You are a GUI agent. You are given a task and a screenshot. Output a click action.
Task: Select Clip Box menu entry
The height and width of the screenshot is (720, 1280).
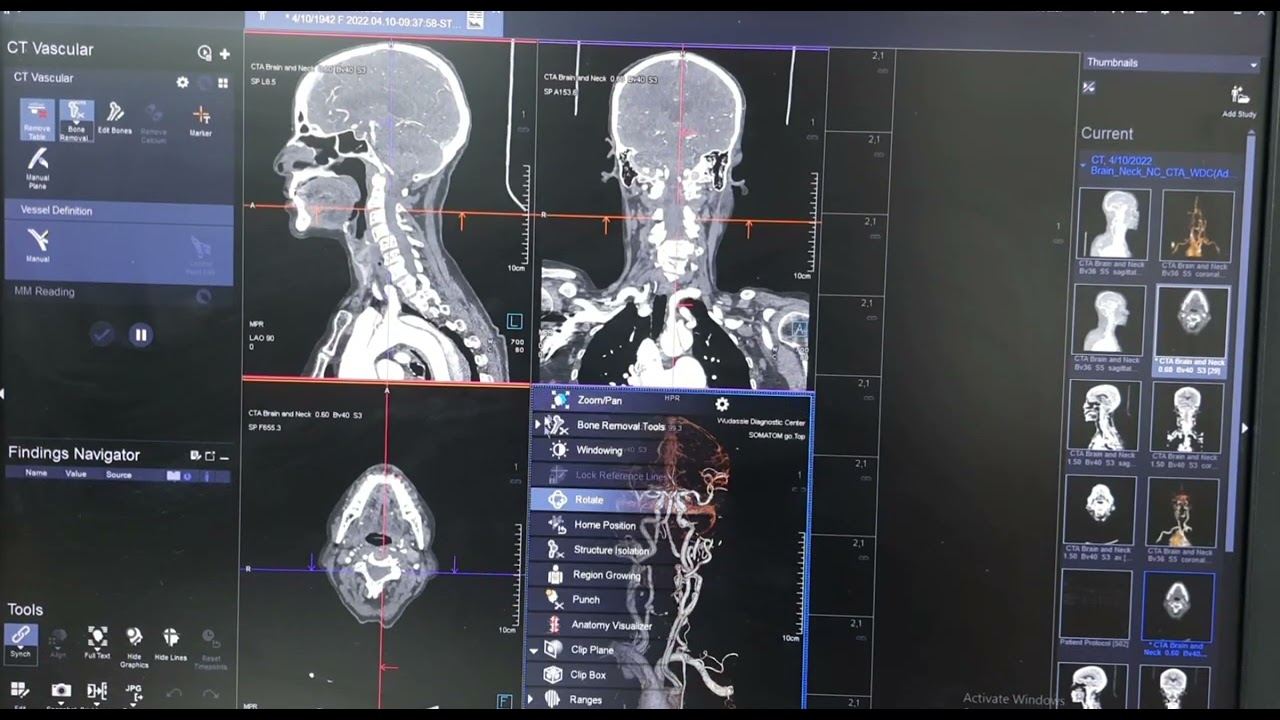tap(588, 675)
